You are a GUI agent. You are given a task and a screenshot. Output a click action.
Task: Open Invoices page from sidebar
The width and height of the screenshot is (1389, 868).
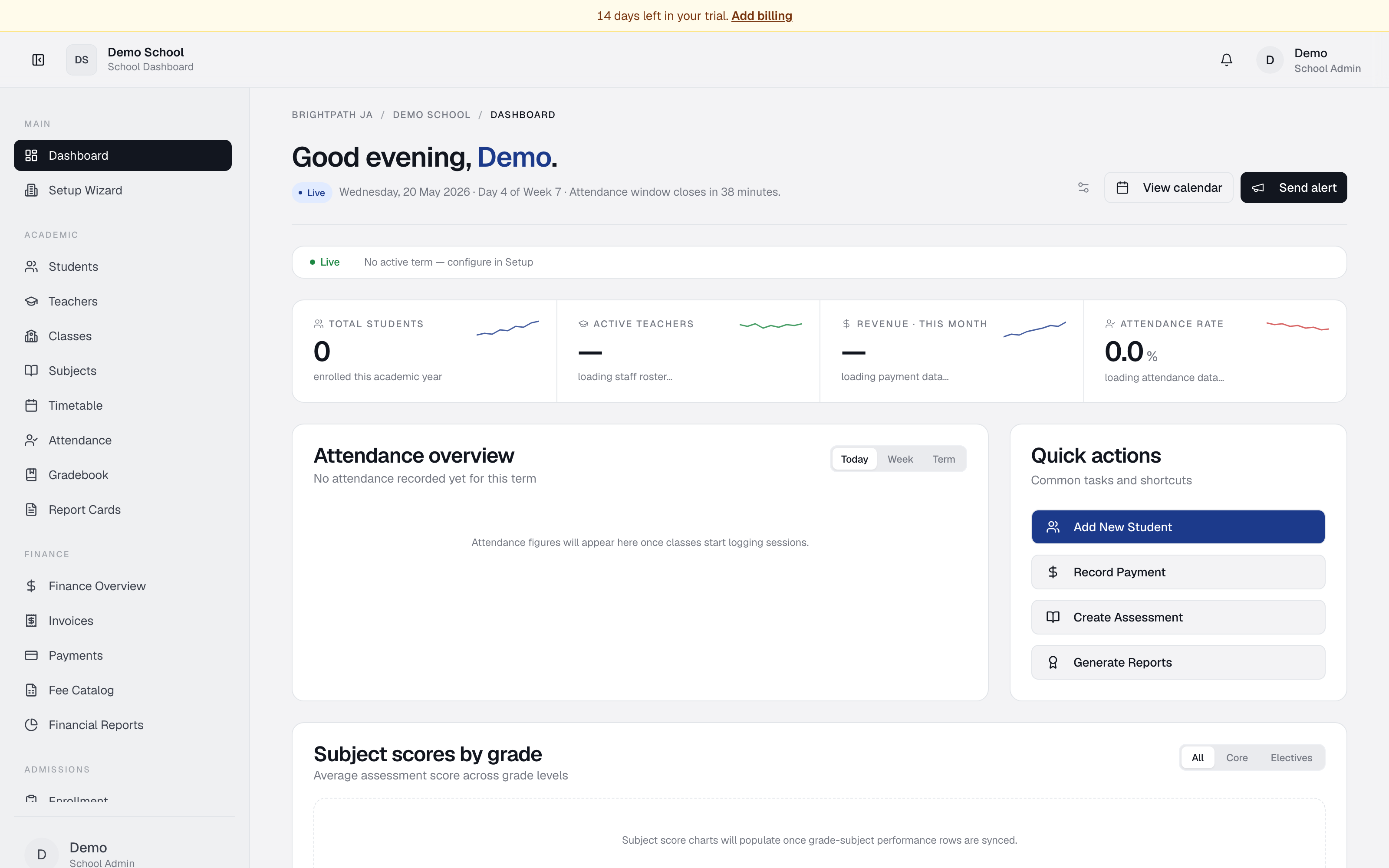click(x=123, y=621)
